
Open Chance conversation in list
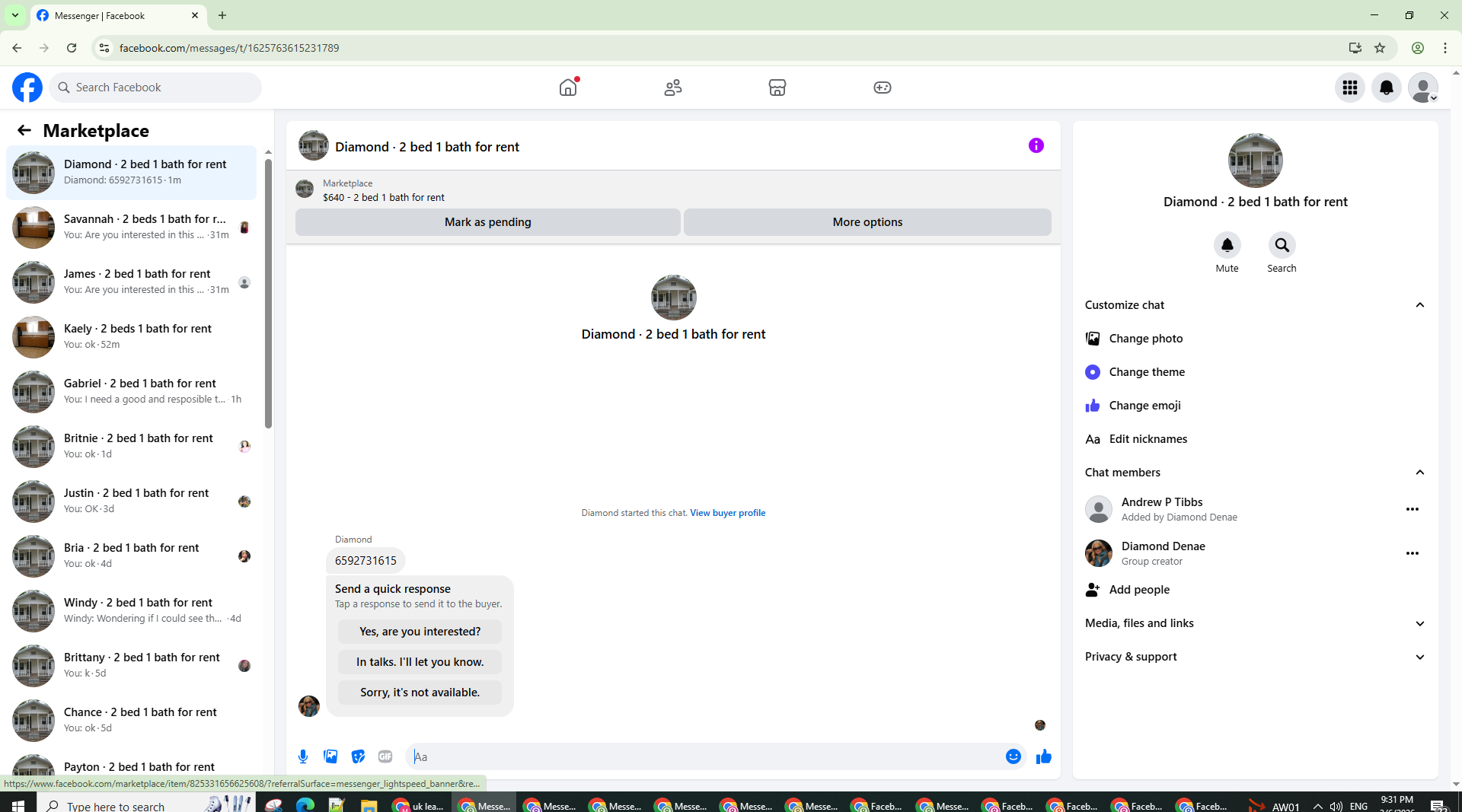click(132, 720)
